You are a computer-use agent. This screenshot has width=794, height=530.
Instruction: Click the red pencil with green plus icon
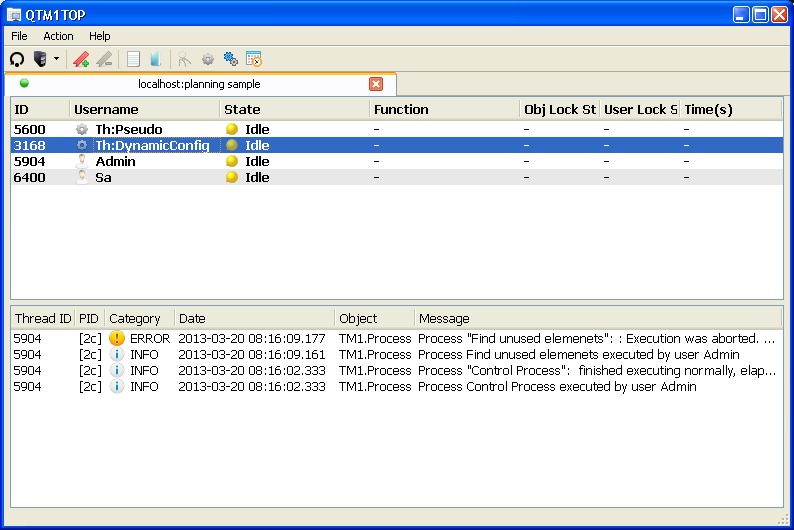[x=81, y=59]
